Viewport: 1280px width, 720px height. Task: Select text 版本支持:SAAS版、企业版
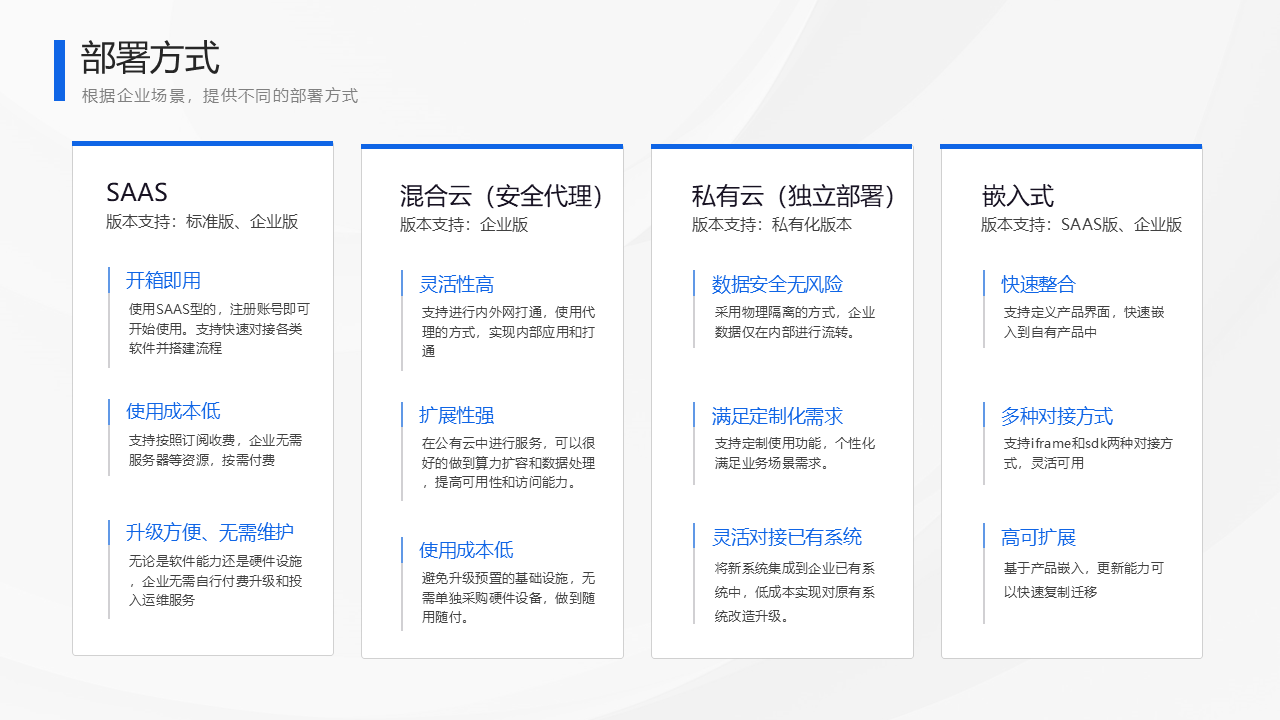pos(1082,225)
